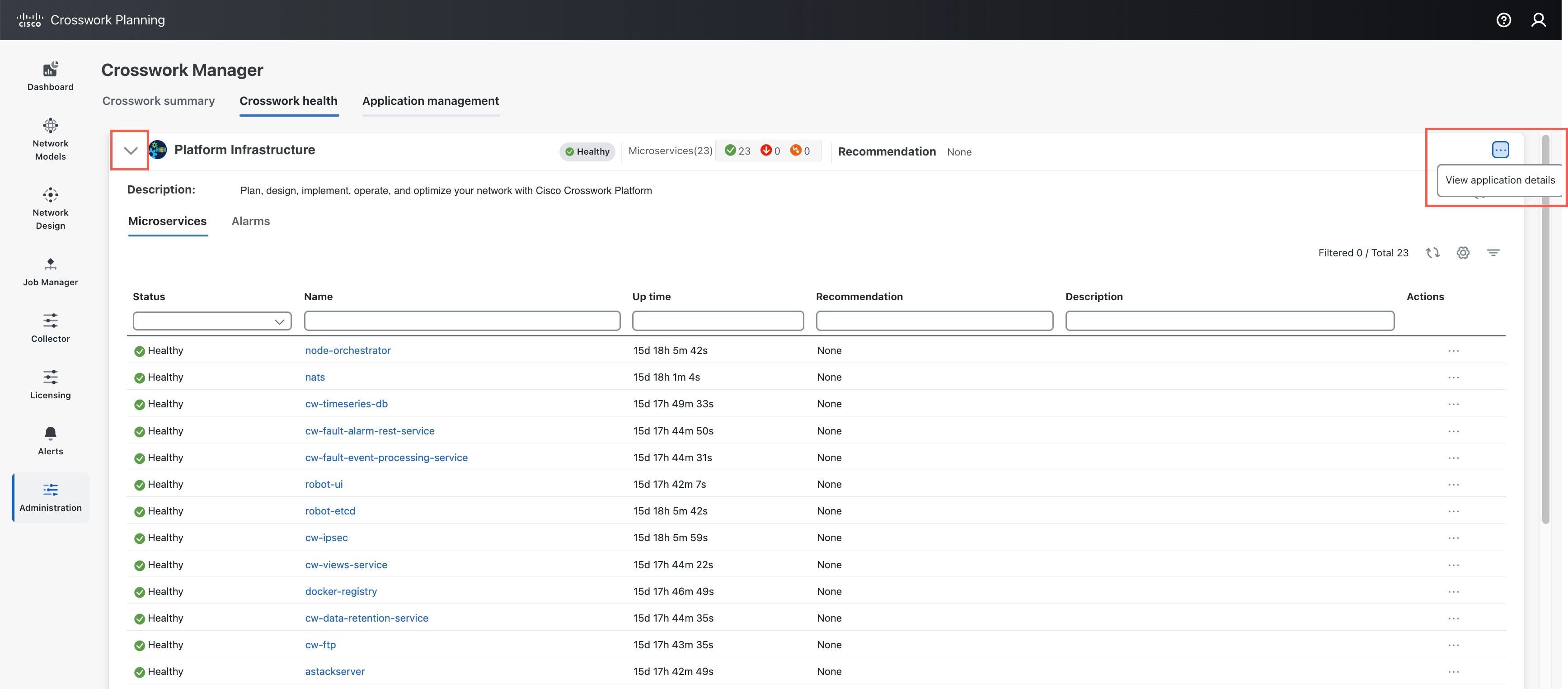
Task: Click the Status column header
Action: coord(149,297)
